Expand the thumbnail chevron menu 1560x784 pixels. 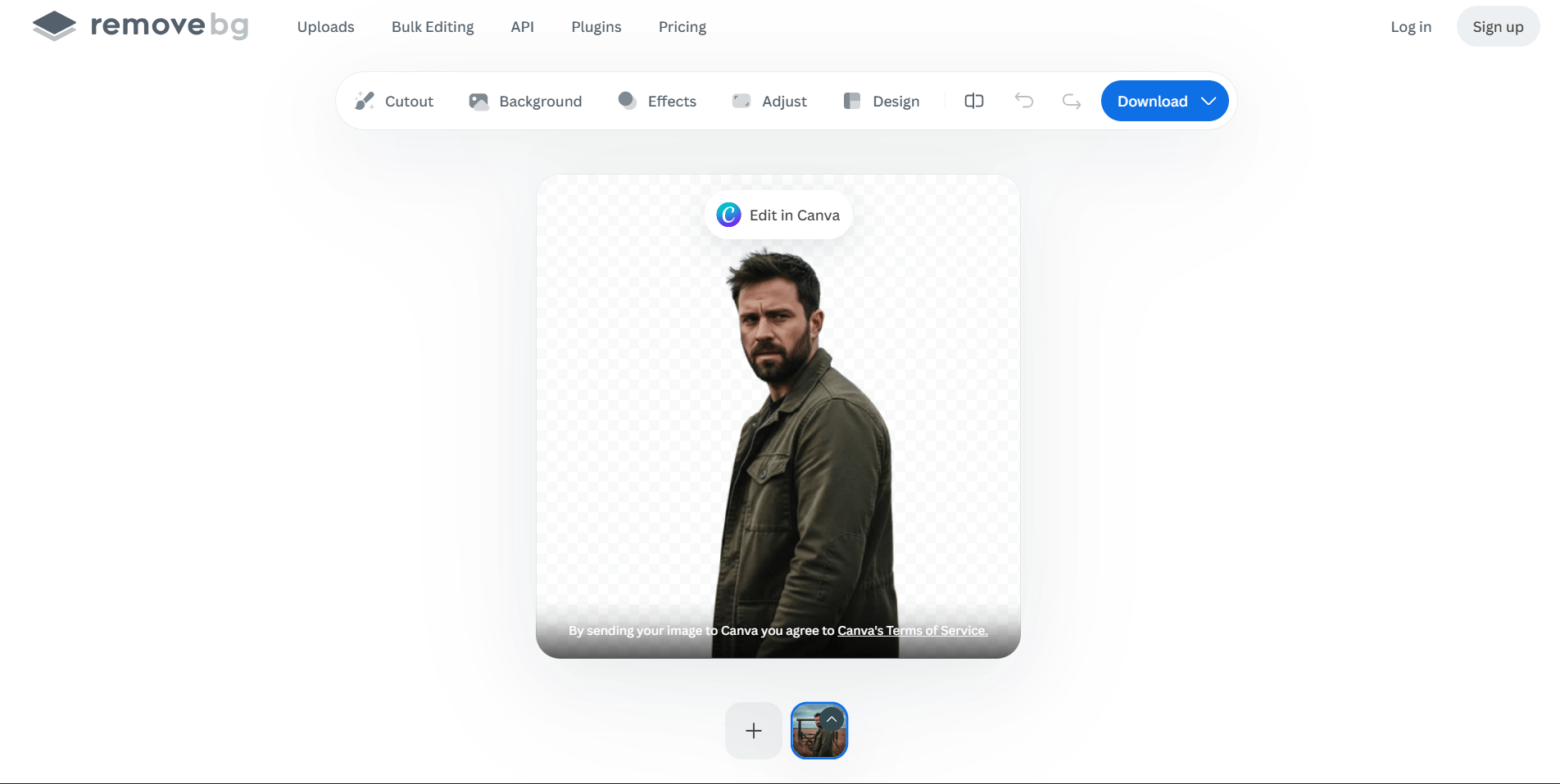[832, 719]
